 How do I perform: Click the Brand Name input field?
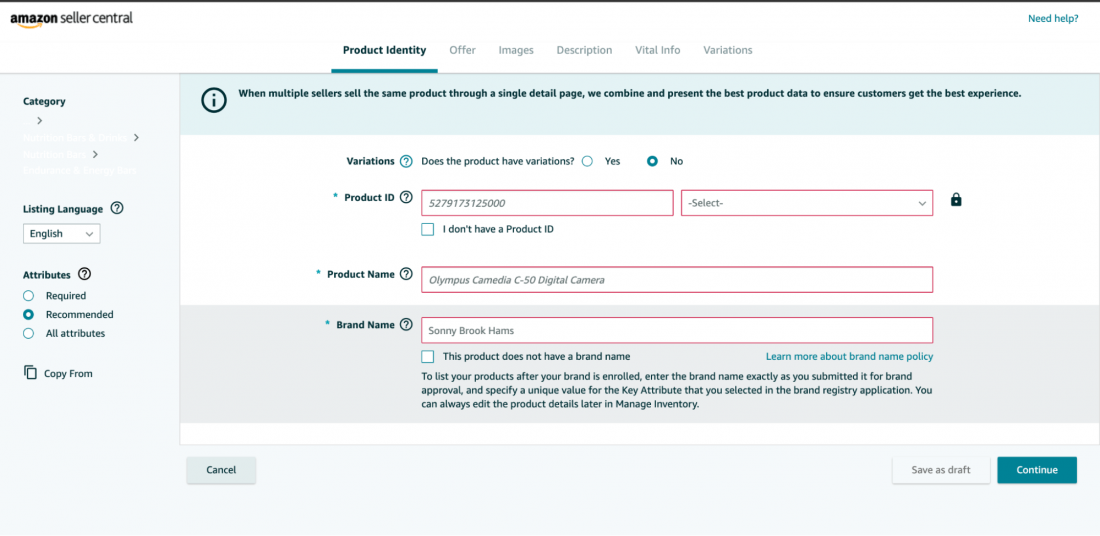click(x=677, y=330)
